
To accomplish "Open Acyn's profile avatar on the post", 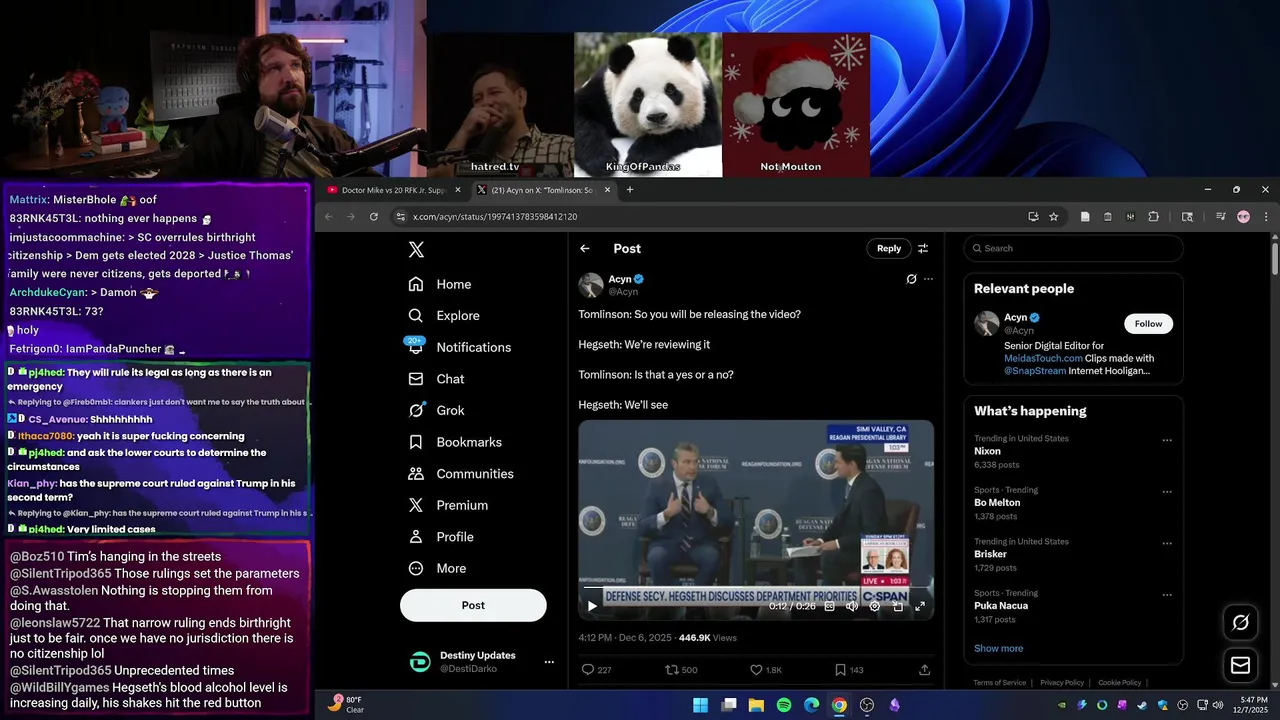I will (591, 285).
